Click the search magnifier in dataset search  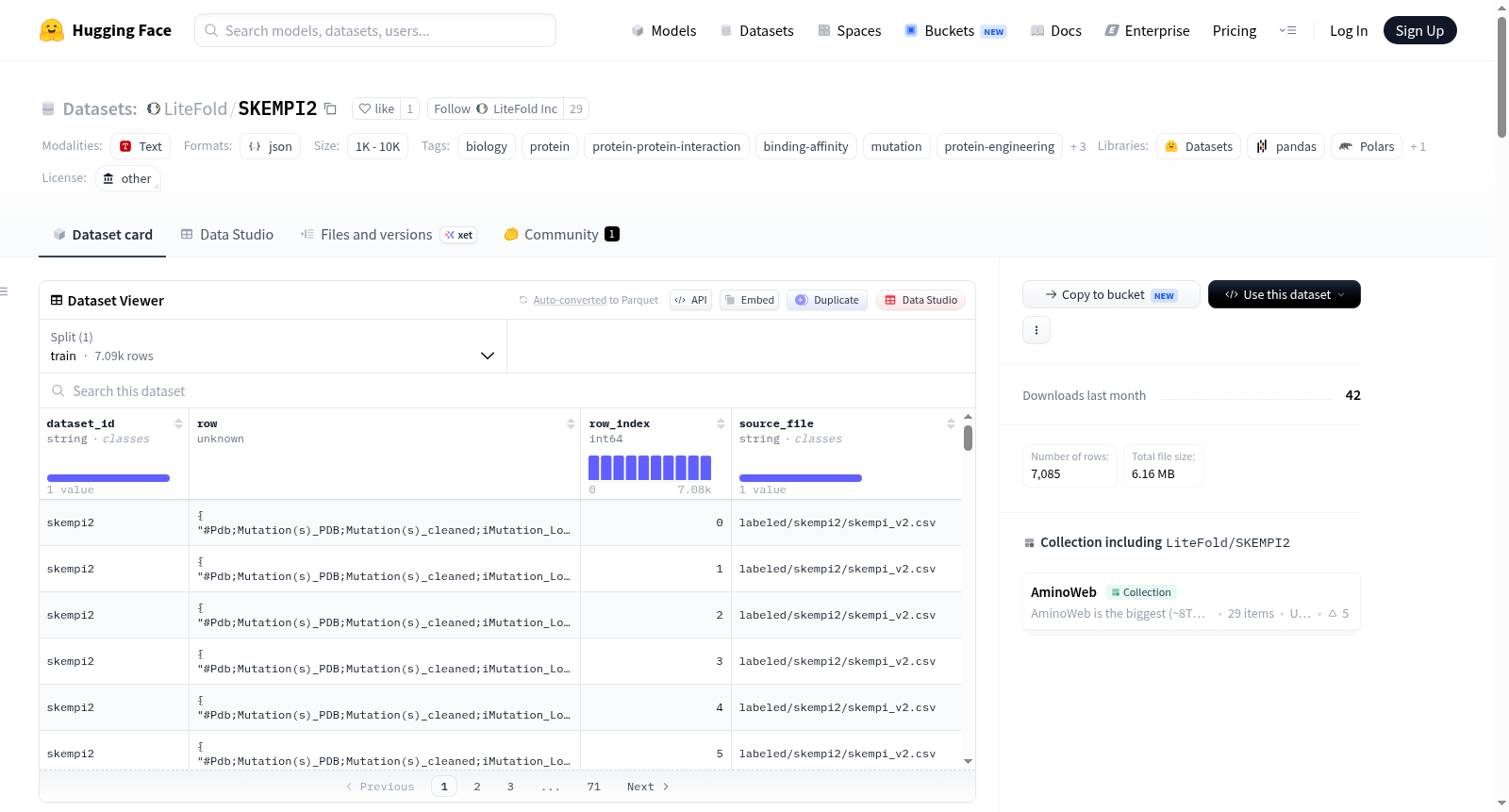click(58, 390)
